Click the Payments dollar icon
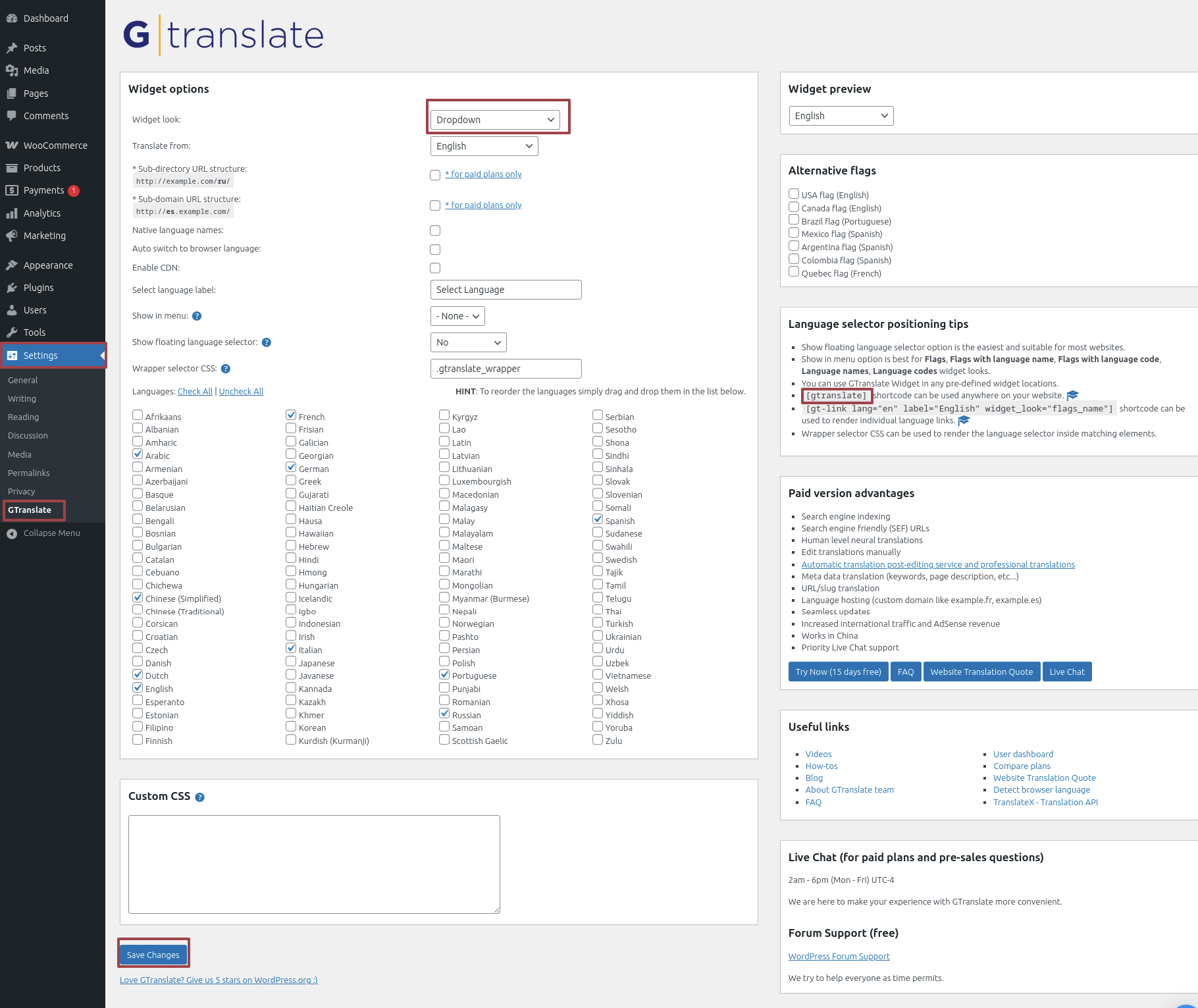The image size is (1198, 1008). [12, 190]
